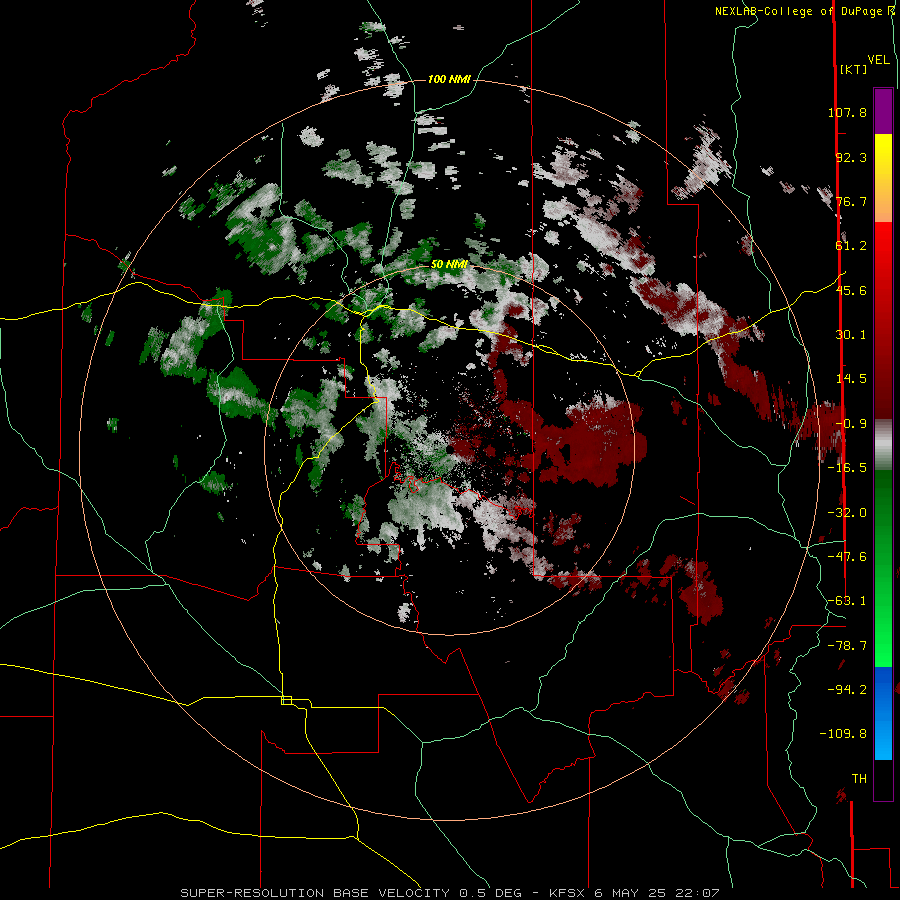Click the 50 NMI range ring label
The height and width of the screenshot is (900, 900).
tap(449, 264)
